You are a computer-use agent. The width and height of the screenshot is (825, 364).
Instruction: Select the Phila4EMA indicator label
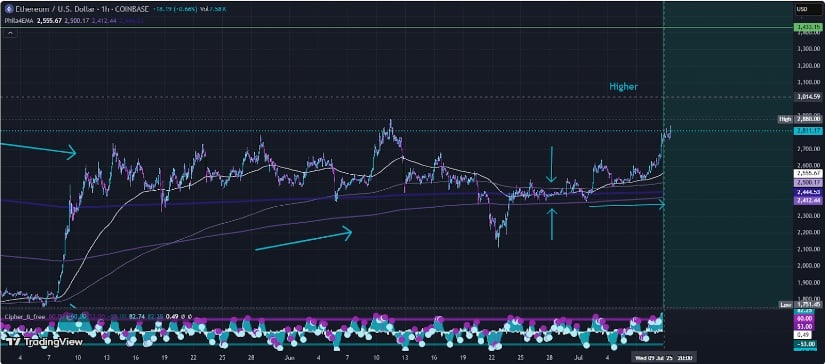(x=19, y=21)
